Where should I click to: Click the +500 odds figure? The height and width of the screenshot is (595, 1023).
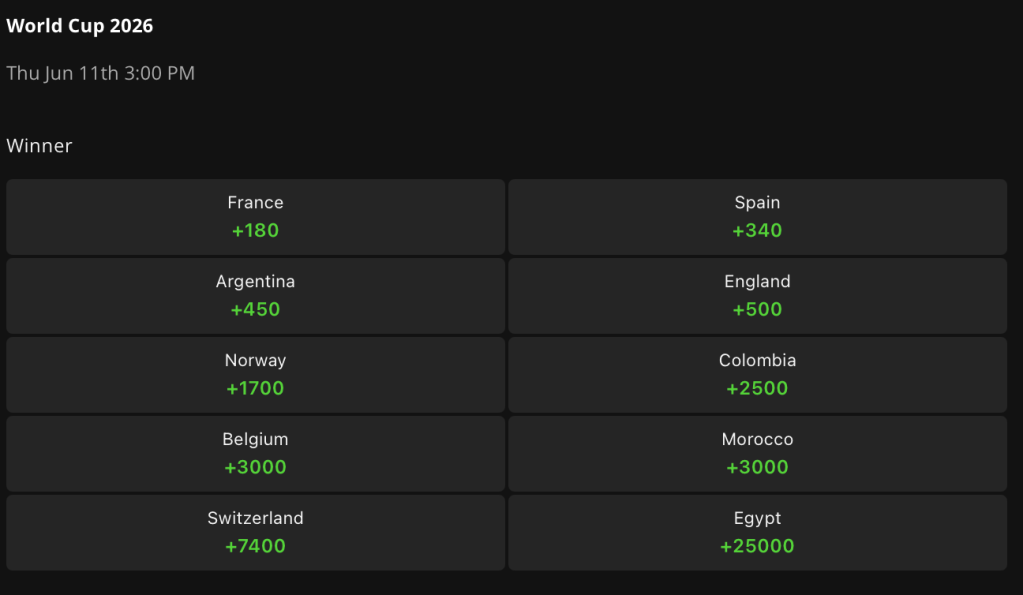coord(757,309)
